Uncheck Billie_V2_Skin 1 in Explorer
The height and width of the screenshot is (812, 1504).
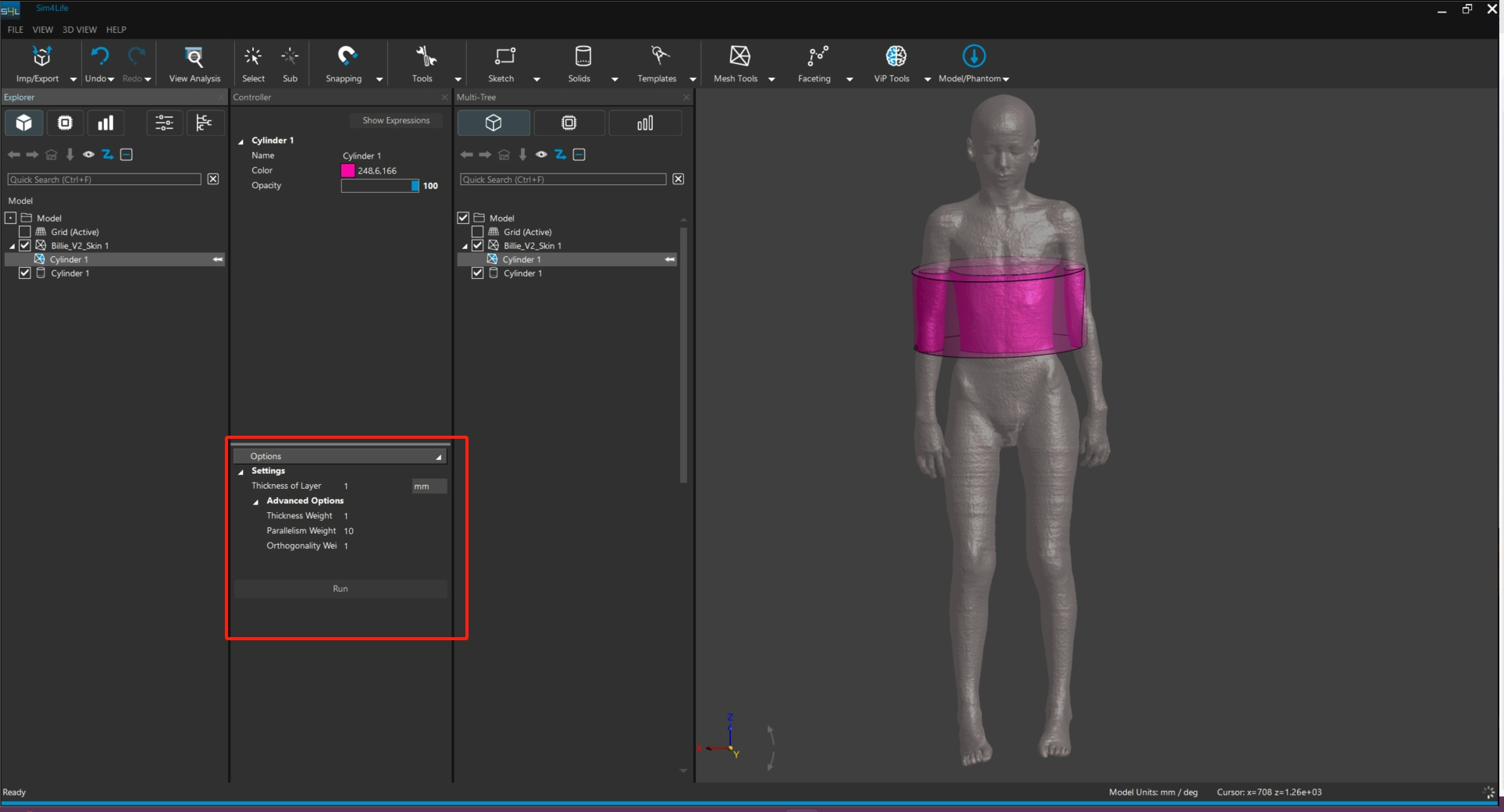[x=25, y=245]
